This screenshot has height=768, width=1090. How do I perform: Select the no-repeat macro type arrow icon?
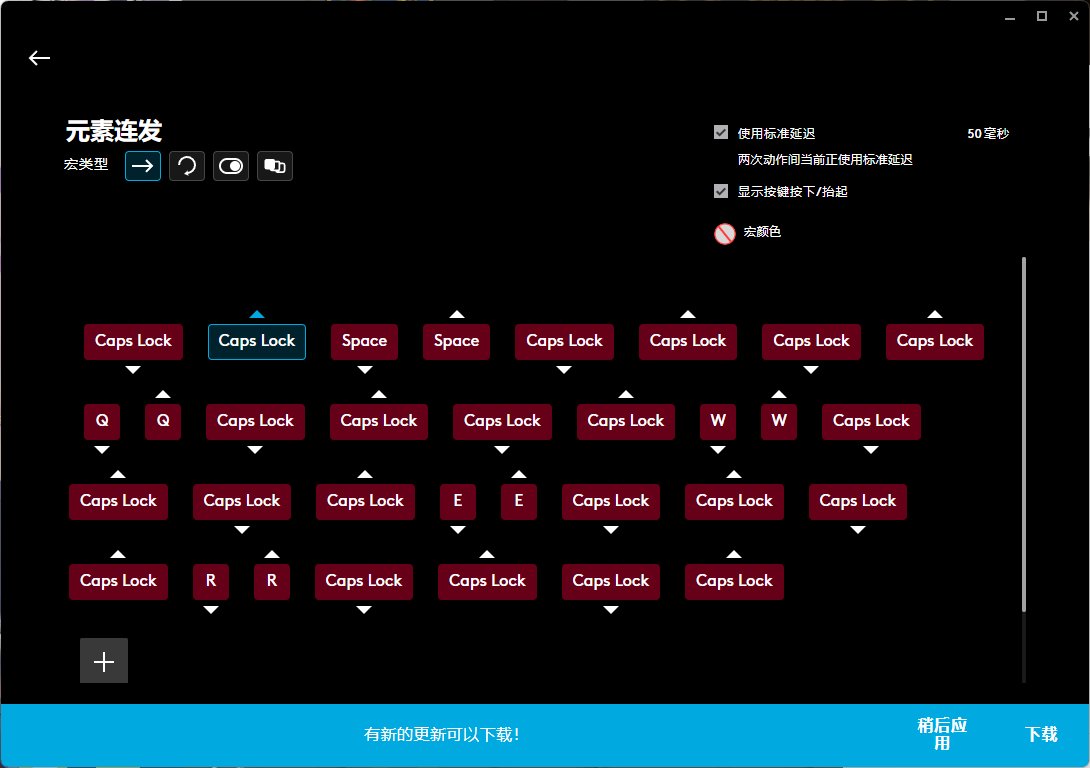pyautogui.click(x=143, y=166)
